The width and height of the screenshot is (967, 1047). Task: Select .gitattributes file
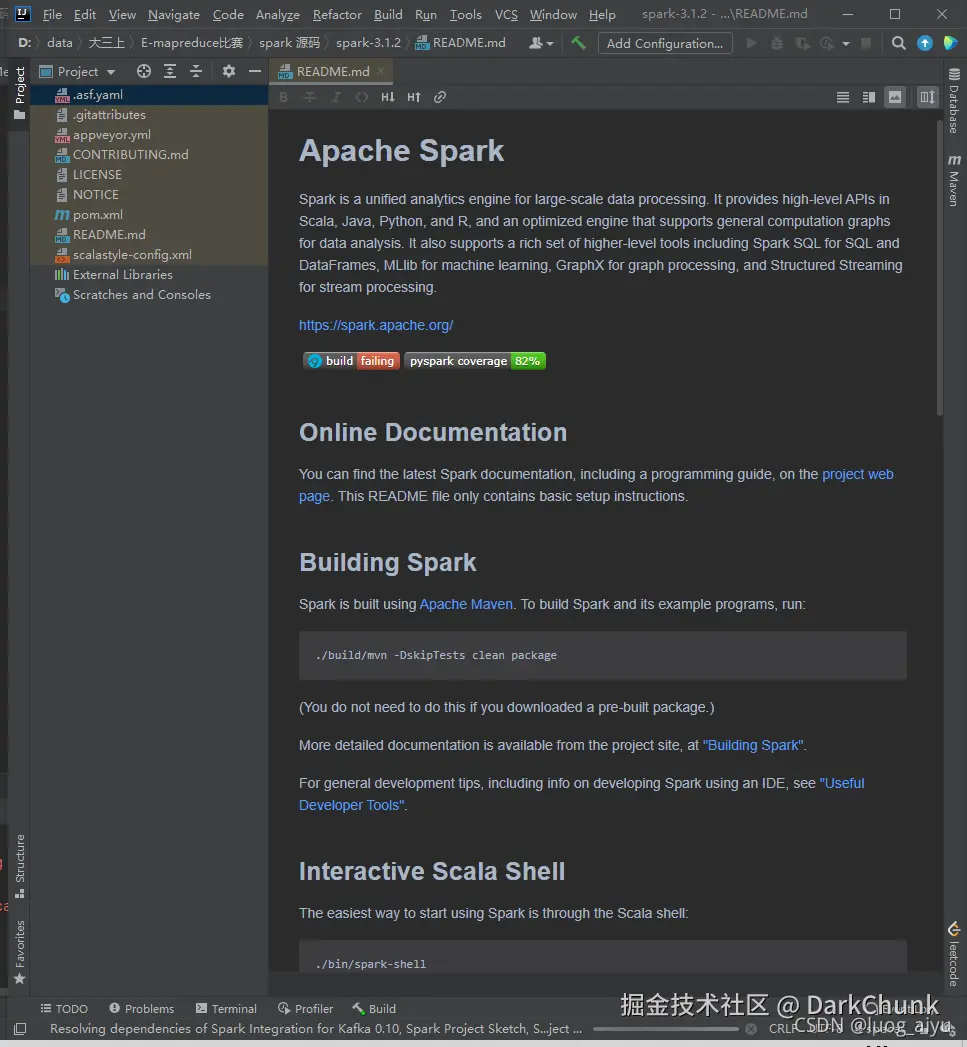click(150, 115)
